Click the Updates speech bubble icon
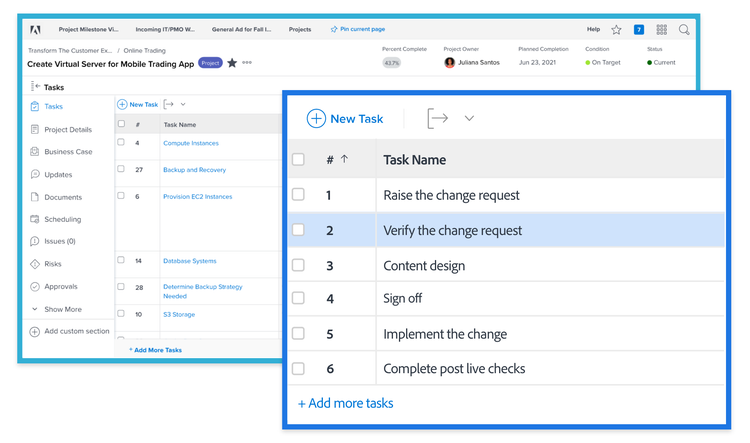This screenshot has width=750, height=443. (34, 174)
